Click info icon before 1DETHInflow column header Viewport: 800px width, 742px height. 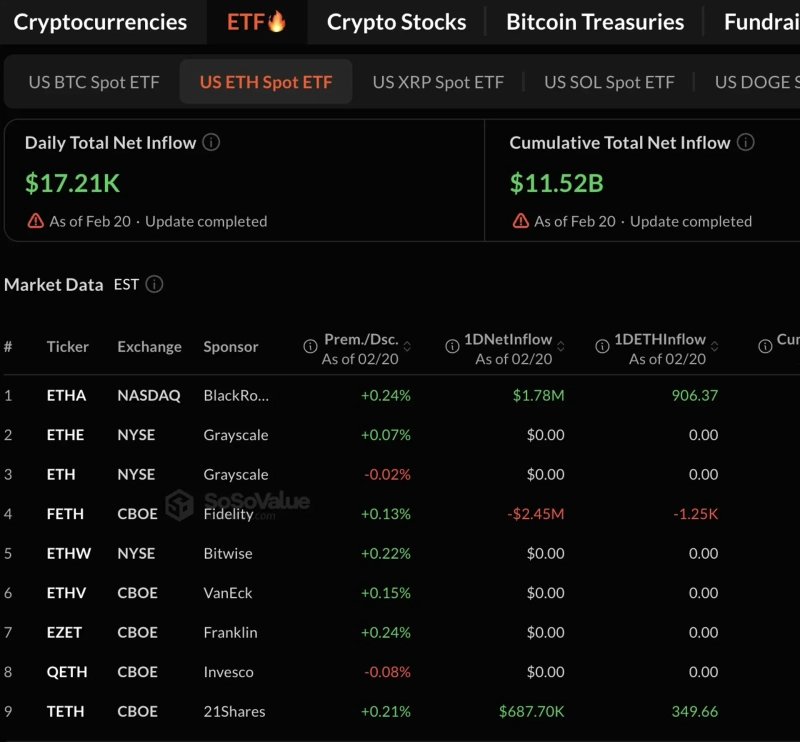click(602, 346)
